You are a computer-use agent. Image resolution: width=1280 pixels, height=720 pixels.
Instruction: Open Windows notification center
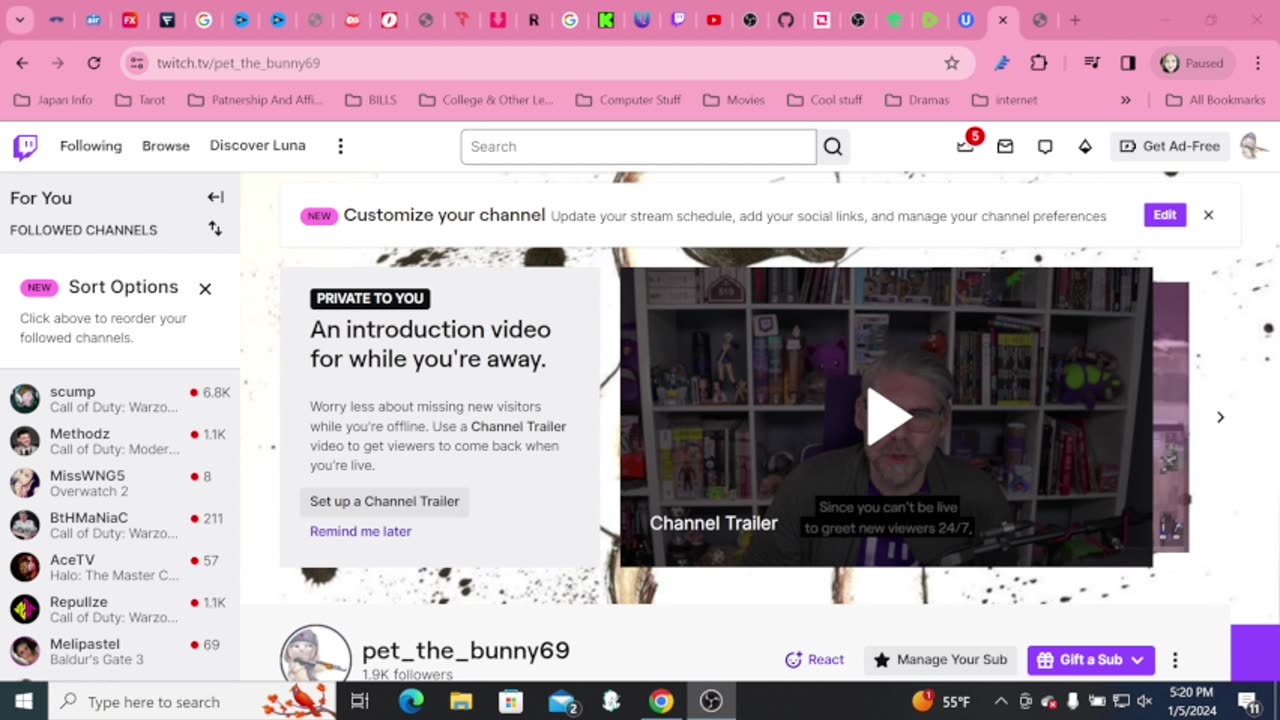pos(1248,702)
